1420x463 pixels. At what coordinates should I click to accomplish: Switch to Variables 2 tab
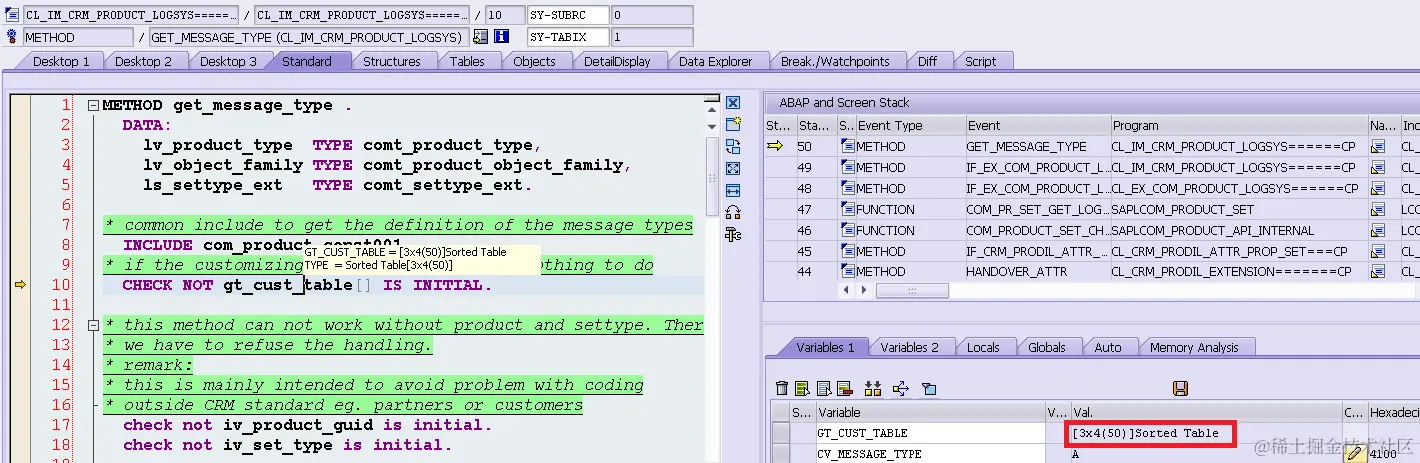909,348
